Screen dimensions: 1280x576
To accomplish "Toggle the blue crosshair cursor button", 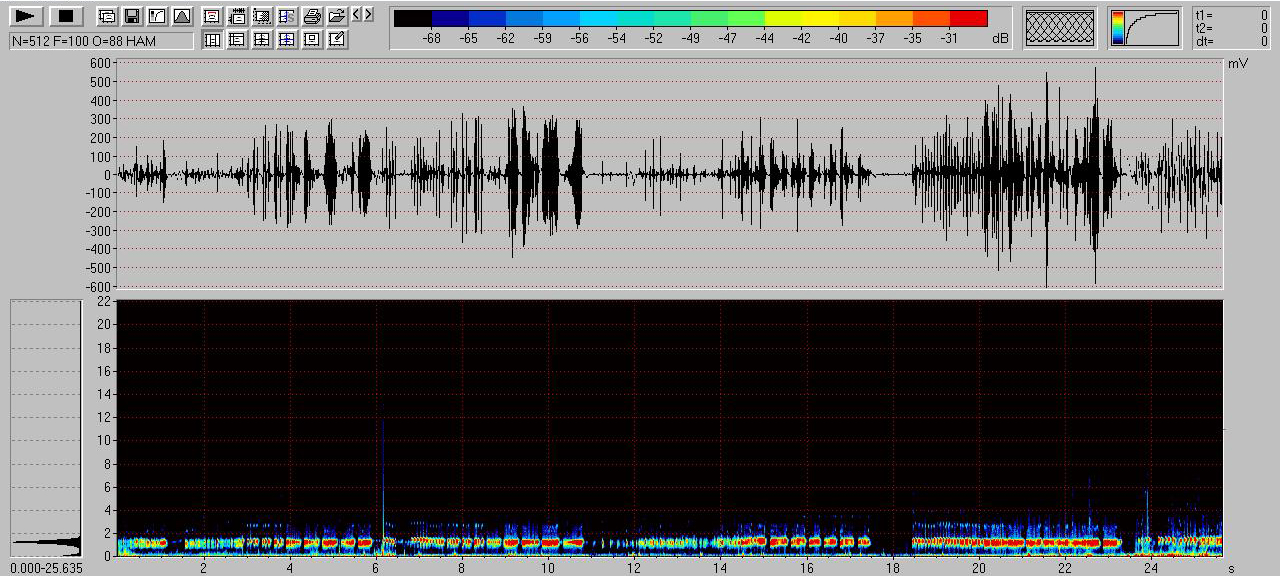I will coord(287,39).
